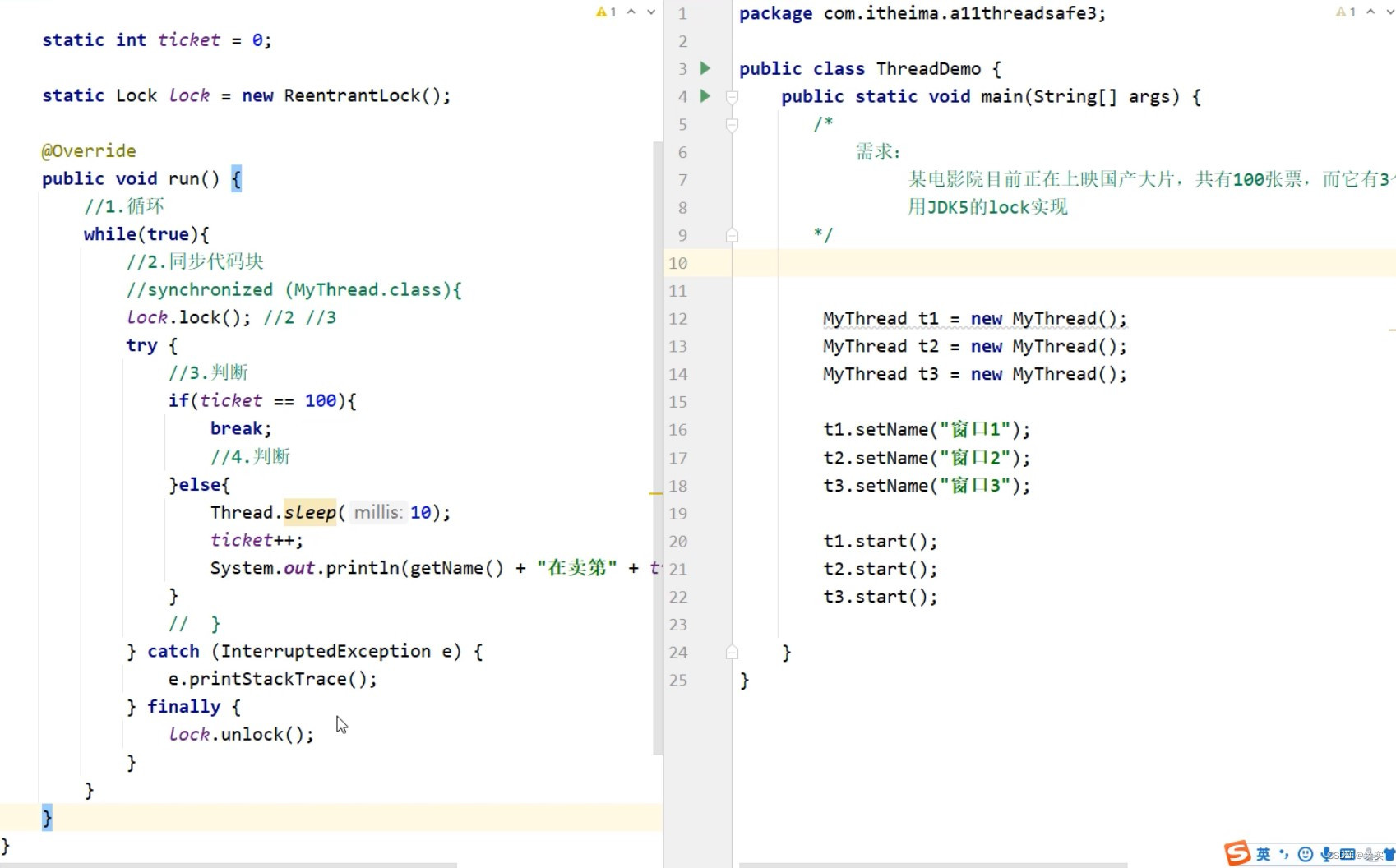Set breakpoint at line number 12 gutter

coord(678,319)
